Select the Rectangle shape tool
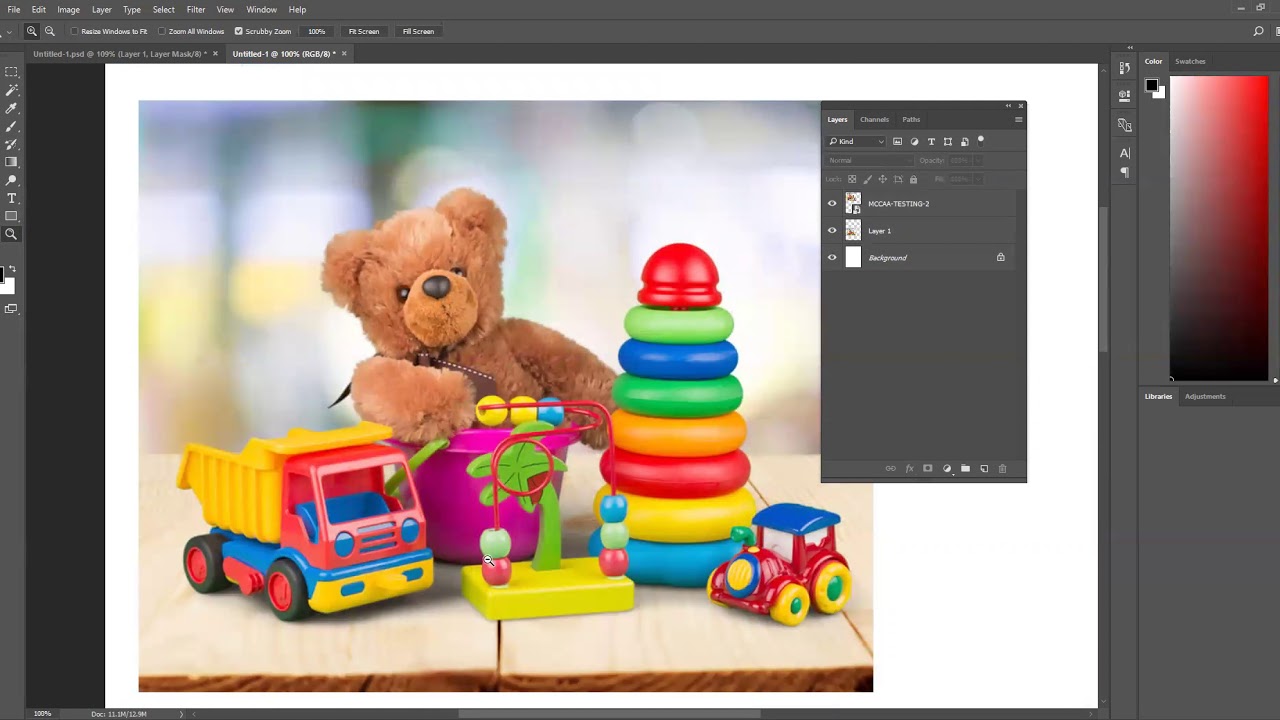The image size is (1280, 720). tap(11, 216)
